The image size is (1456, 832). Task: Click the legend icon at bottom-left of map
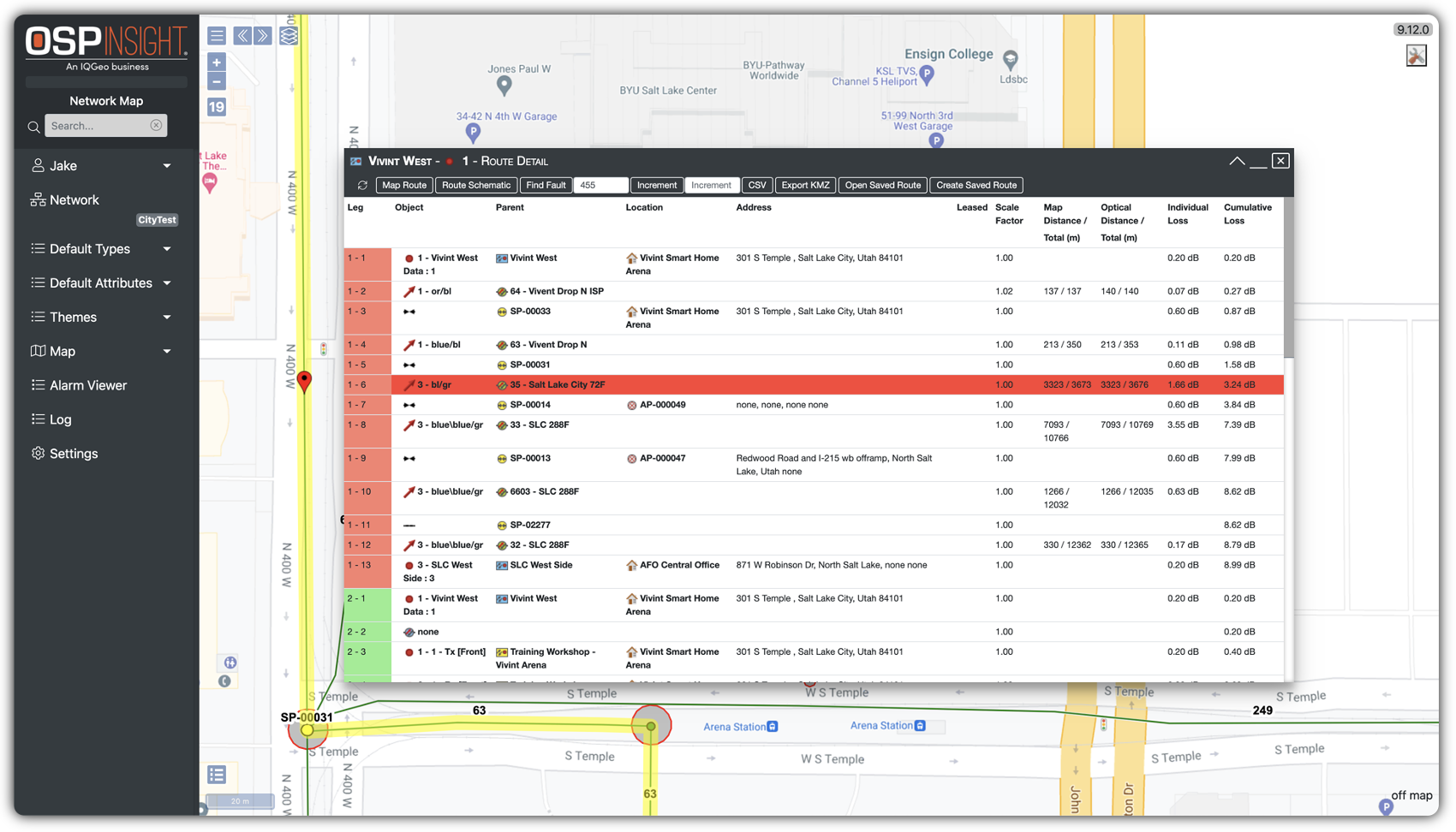coord(217,776)
